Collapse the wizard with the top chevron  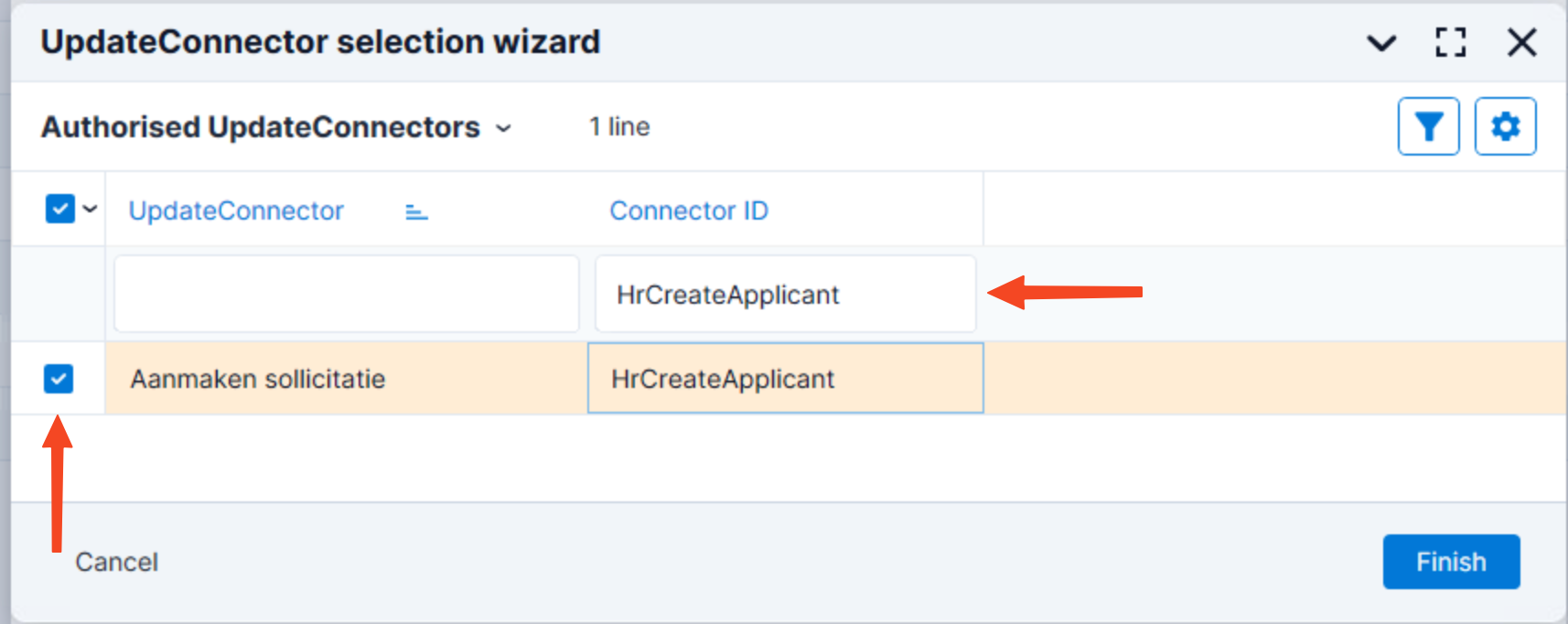tap(1380, 42)
